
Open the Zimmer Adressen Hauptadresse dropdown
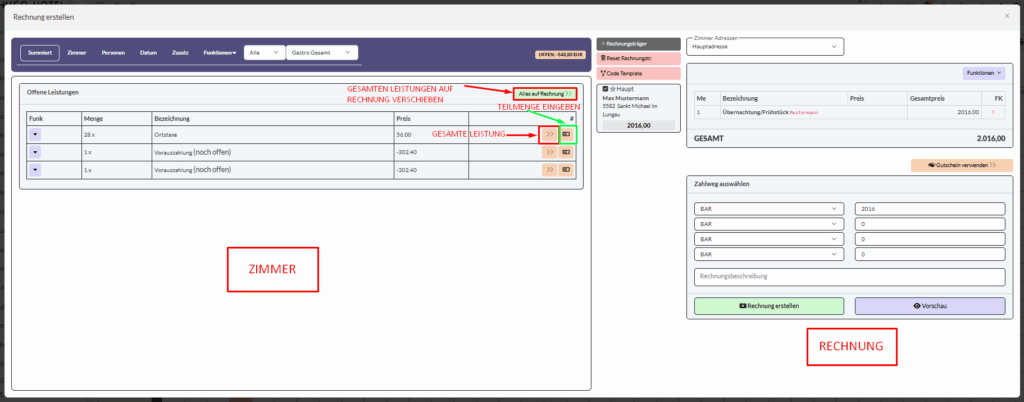(764, 47)
